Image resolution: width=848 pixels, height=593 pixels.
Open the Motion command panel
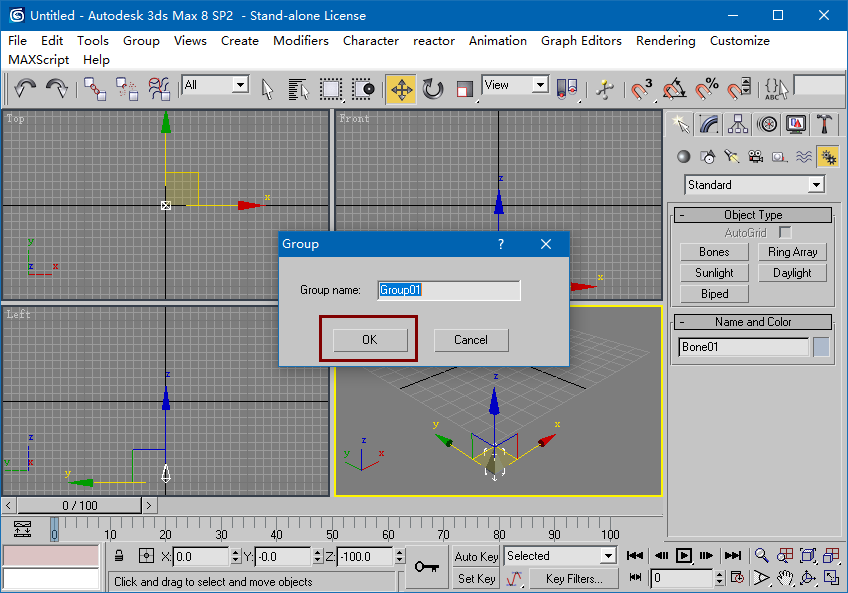(x=767, y=124)
